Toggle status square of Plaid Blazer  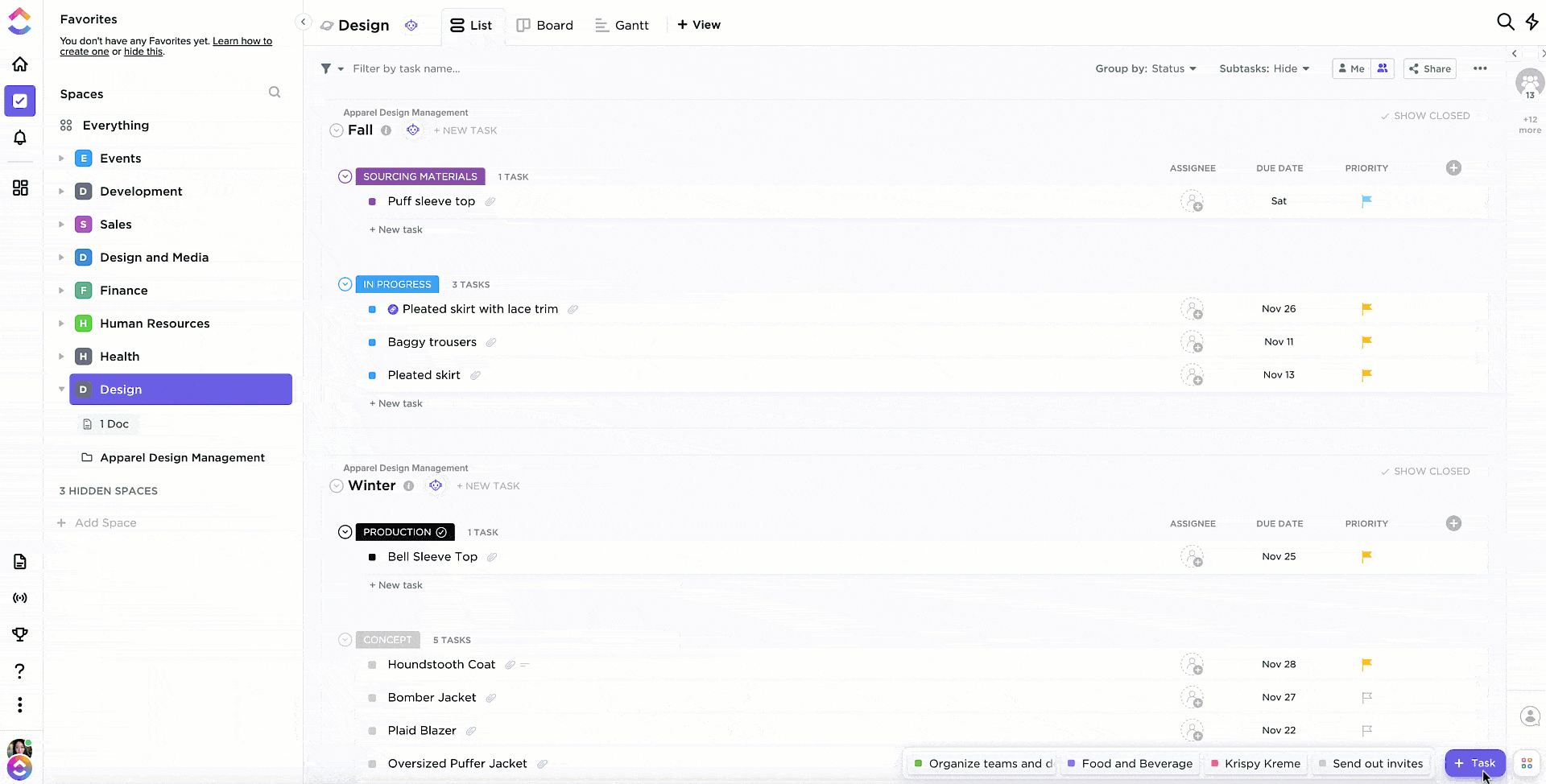(372, 731)
